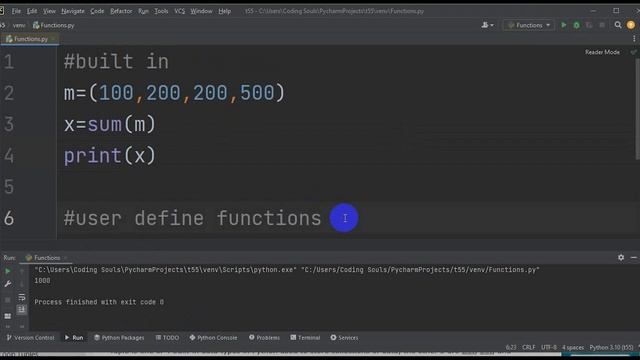Screen dimensions: 640x360
Task: Open the Functions run configuration dropdown
Action: tap(529, 25)
